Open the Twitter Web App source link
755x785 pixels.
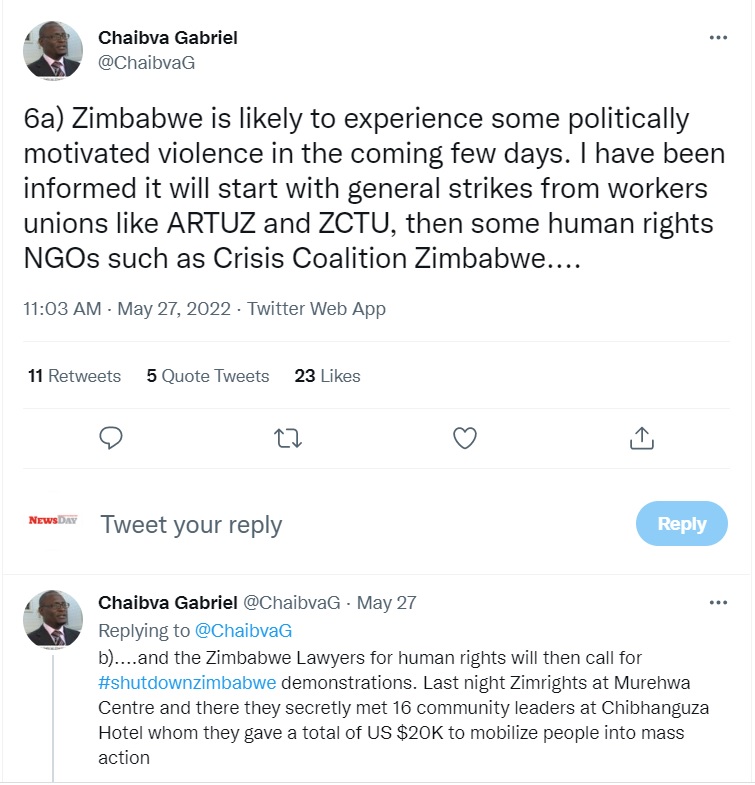tap(316, 309)
